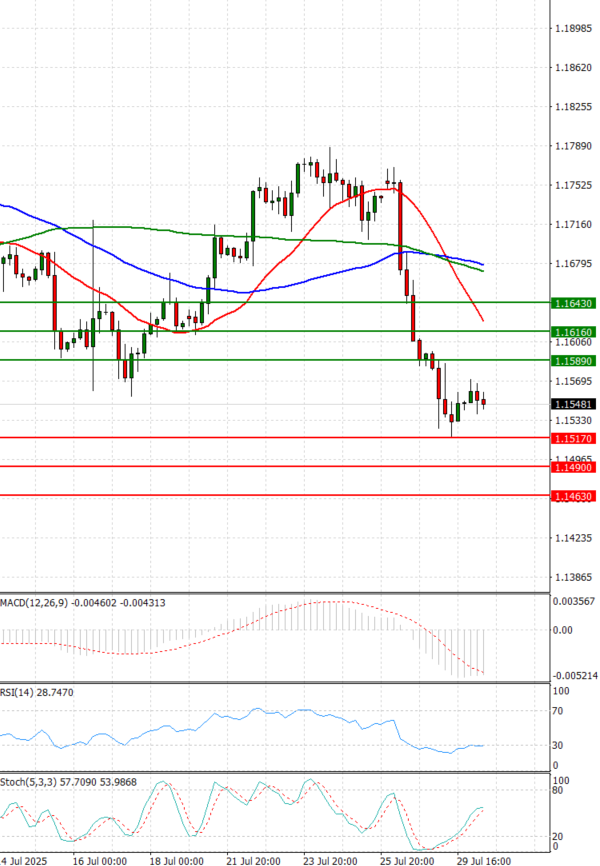The height and width of the screenshot is (866, 600).
Task: Click the Stochastic scale value 80
Action: pos(558,790)
